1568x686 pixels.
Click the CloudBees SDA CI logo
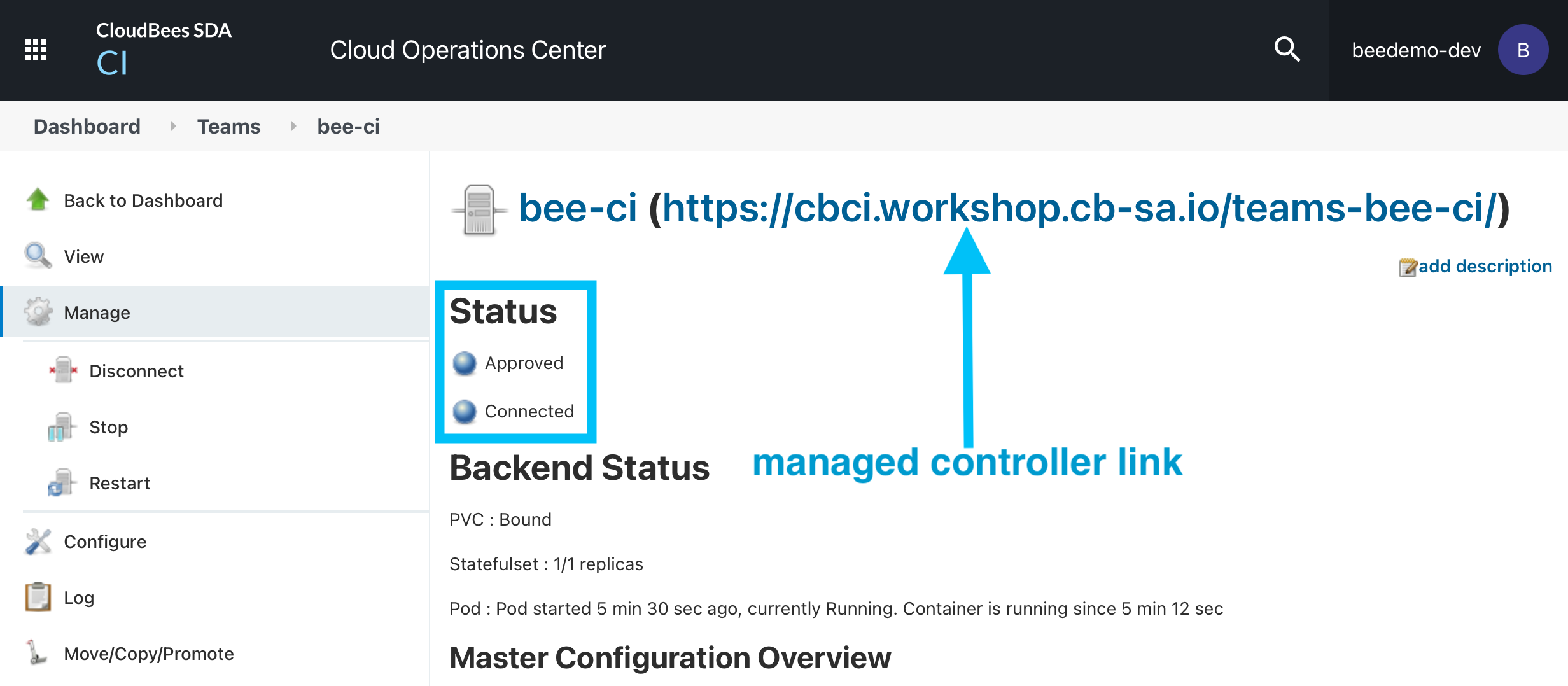click(x=164, y=49)
